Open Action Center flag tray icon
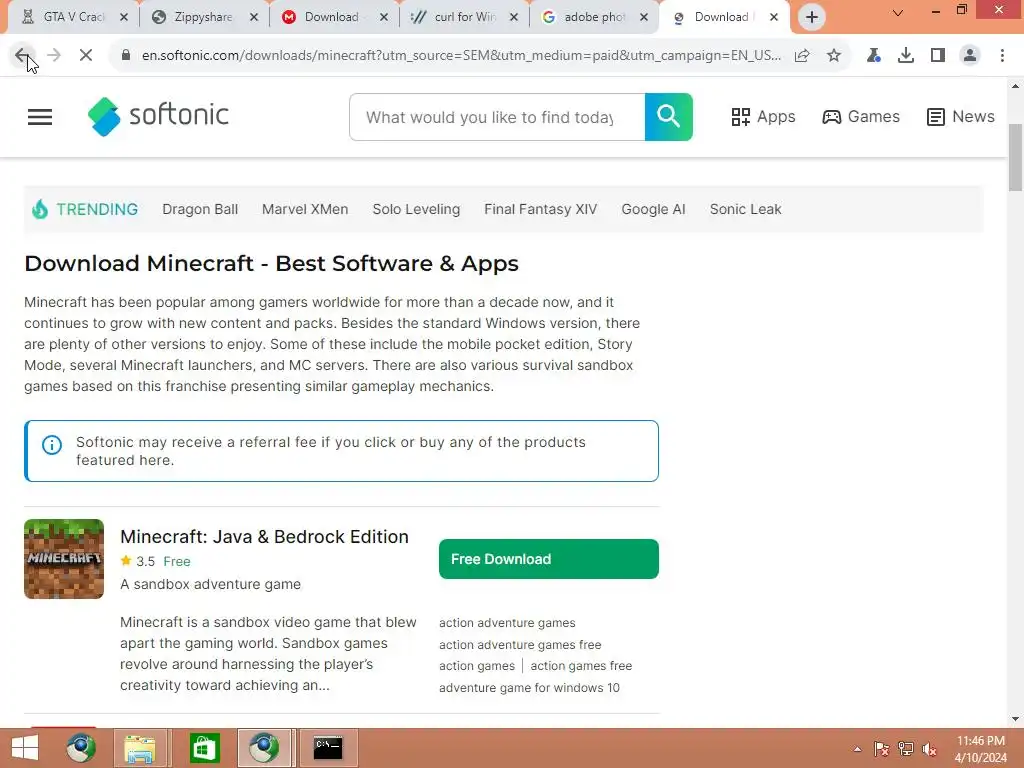The image size is (1024, 768). point(882,749)
